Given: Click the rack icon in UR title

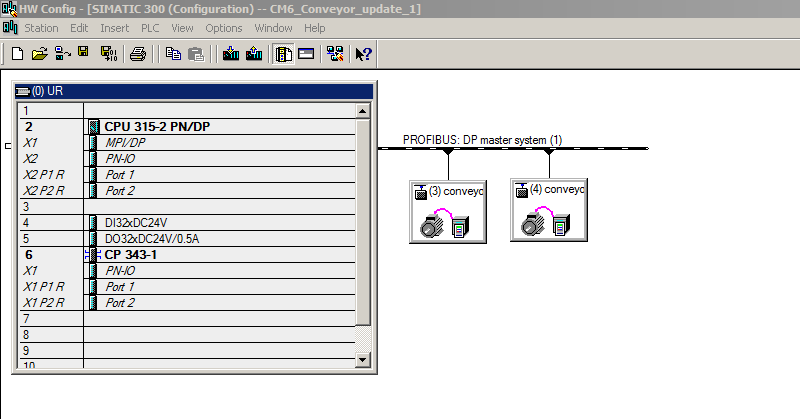Looking at the screenshot, I should pyautogui.click(x=23, y=91).
